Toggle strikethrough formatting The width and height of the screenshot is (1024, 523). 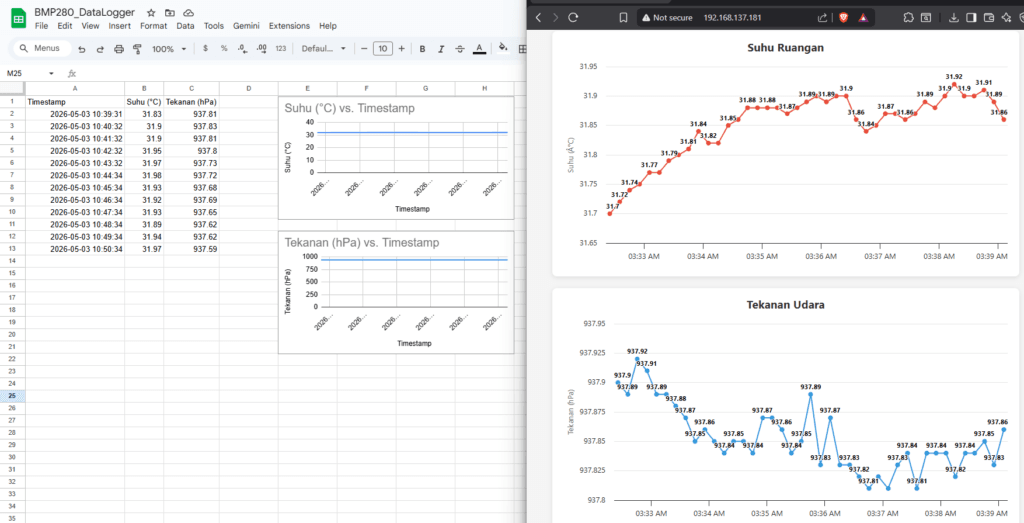[460, 48]
